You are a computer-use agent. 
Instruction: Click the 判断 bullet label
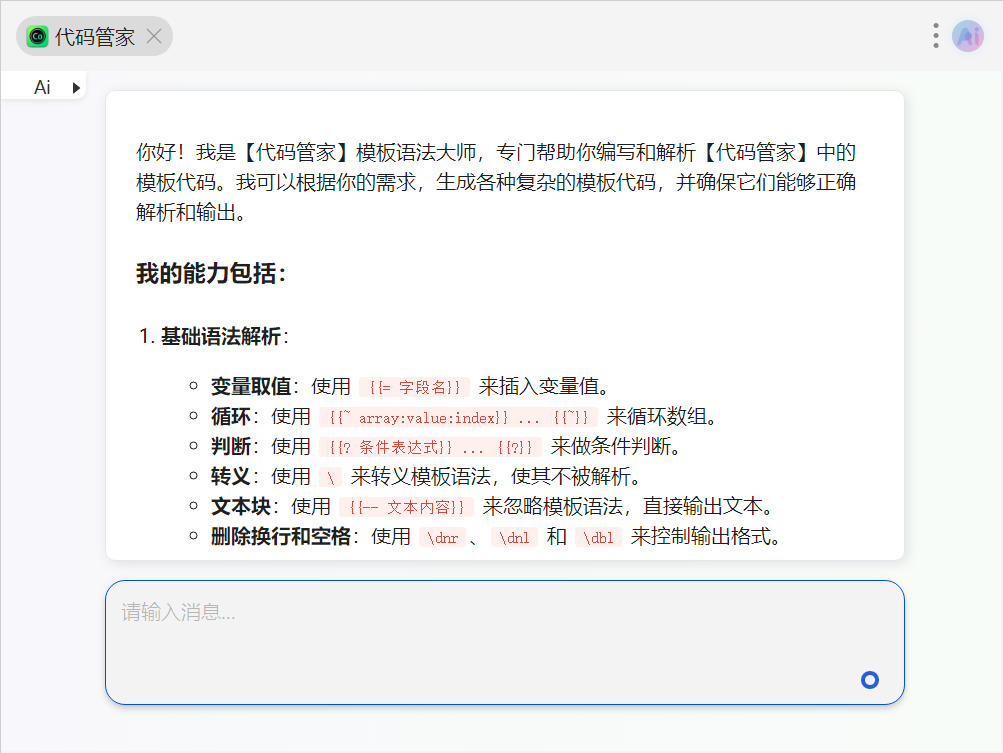pyautogui.click(x=231, y=447)
